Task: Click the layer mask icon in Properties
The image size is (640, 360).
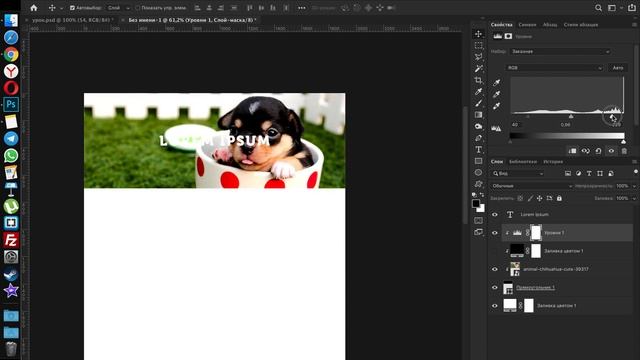Action: [x=508, y=36]
